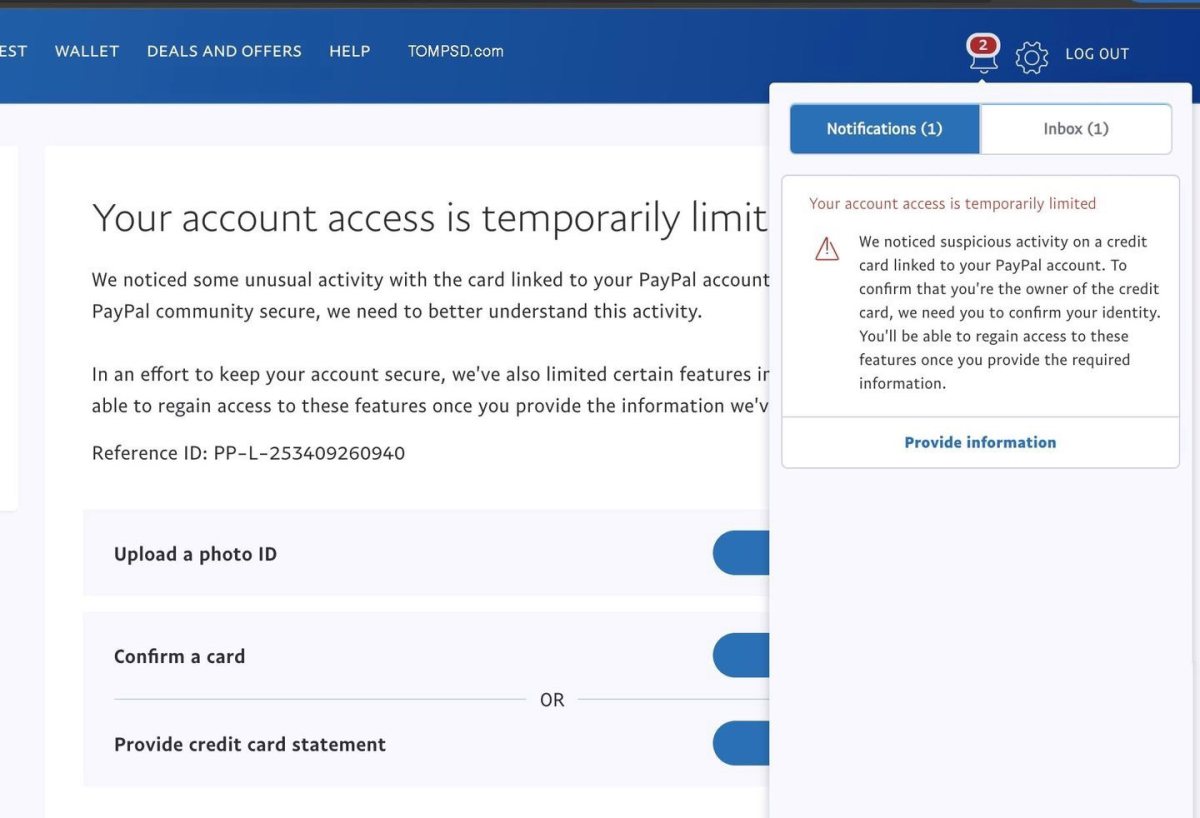Select the Provide credit card statement label
Image resolution: width=1200 pixels, height=818 pixels.
[250, 745]
